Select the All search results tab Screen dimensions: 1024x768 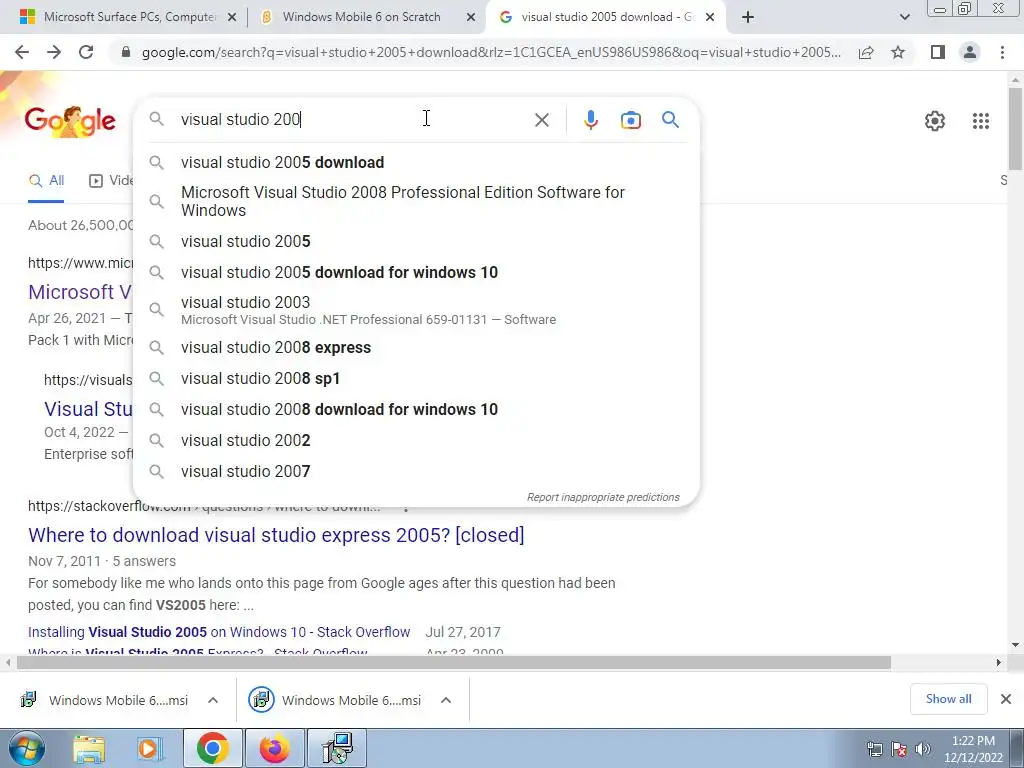coord(46,181)
